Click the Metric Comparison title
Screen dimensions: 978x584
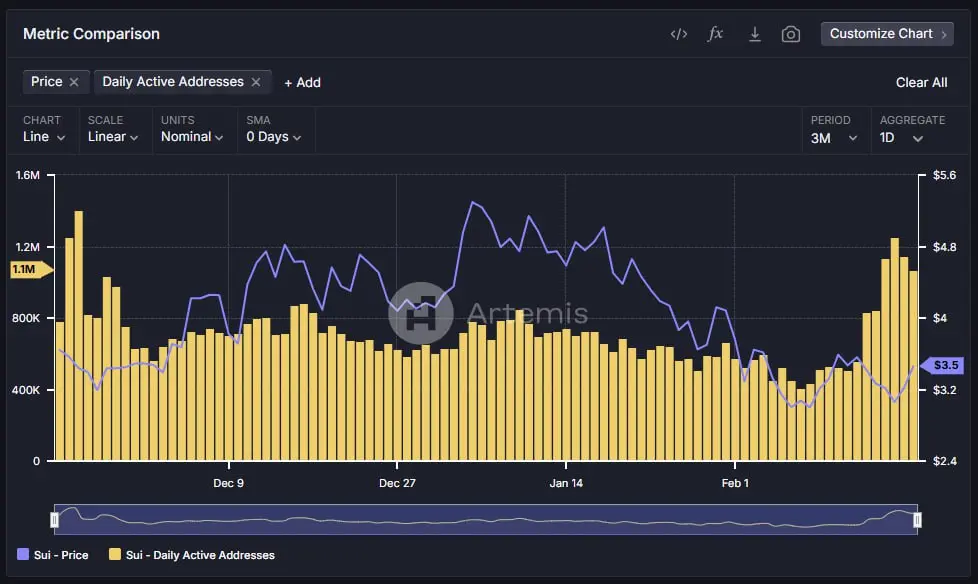tap(92, 34)
